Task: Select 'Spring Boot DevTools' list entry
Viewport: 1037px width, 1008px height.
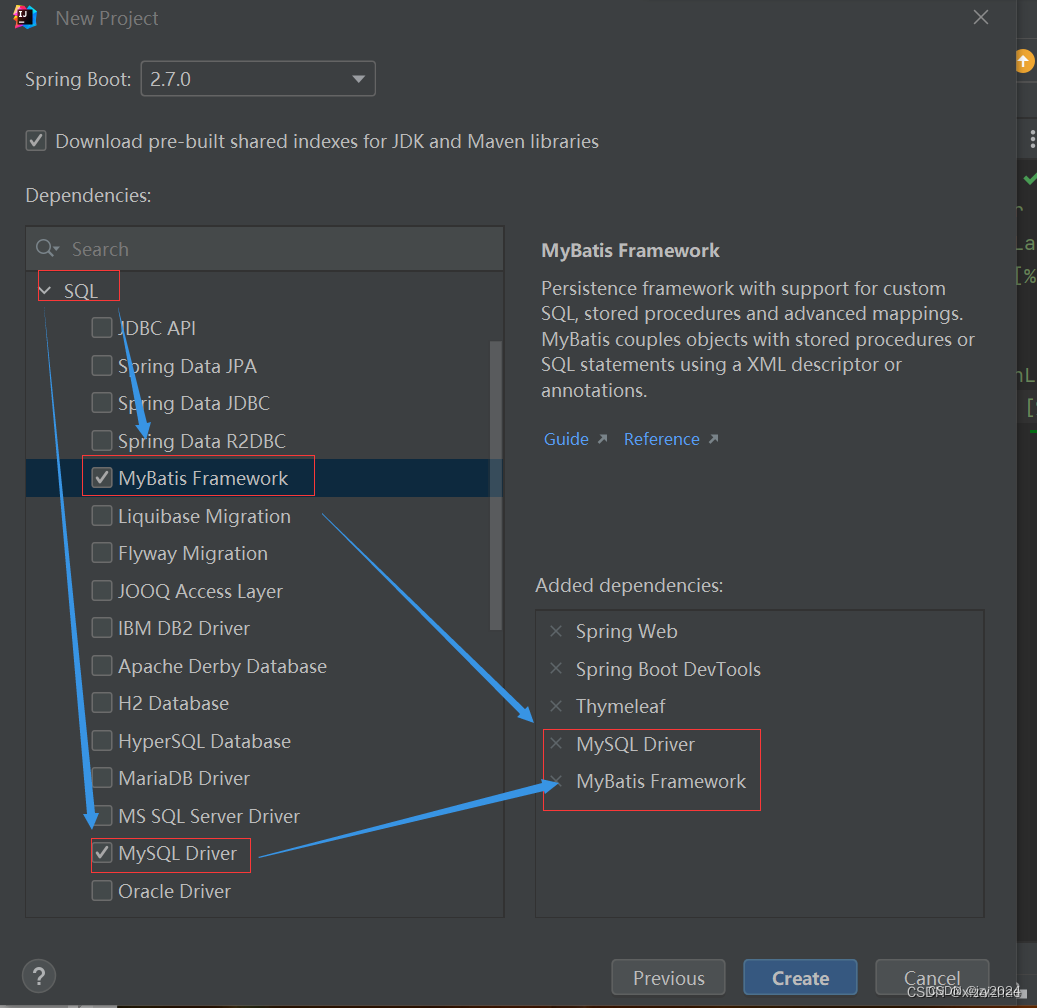Action: click(x=668, y=669)
